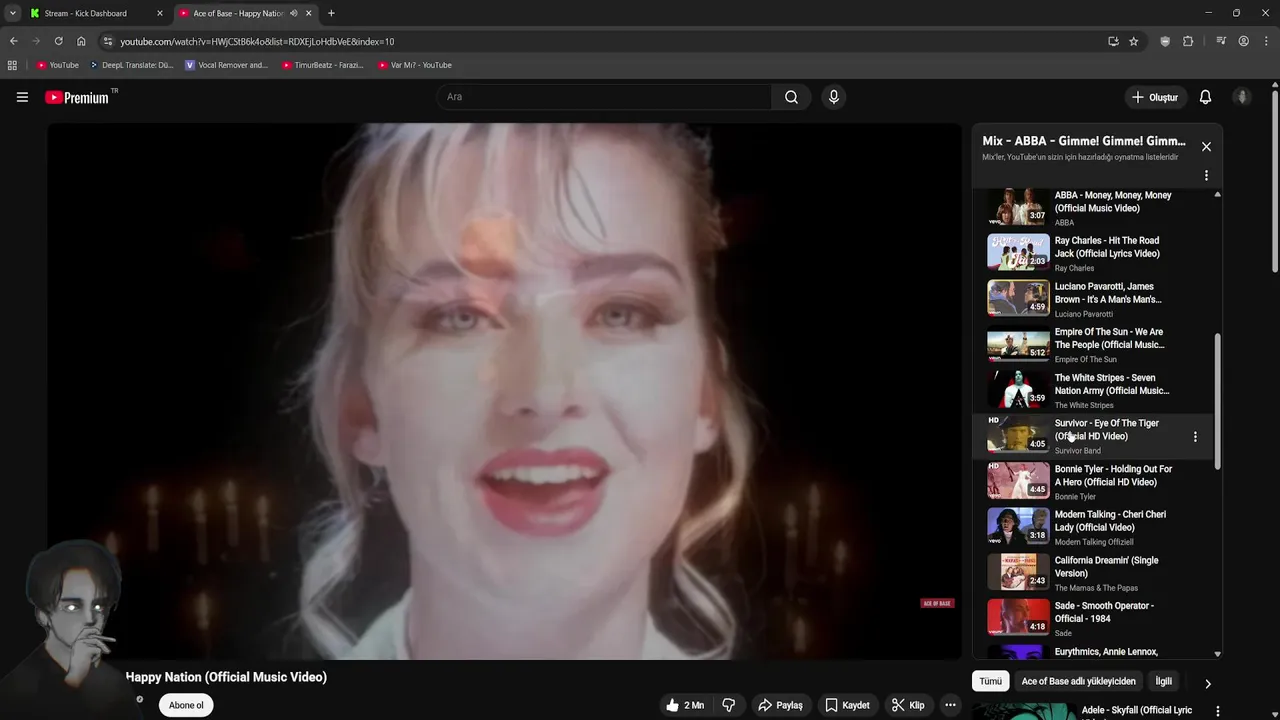This screenshot has height=720, width=1280.
Task: Click the Paylaş share button
Action: [780, 705]
